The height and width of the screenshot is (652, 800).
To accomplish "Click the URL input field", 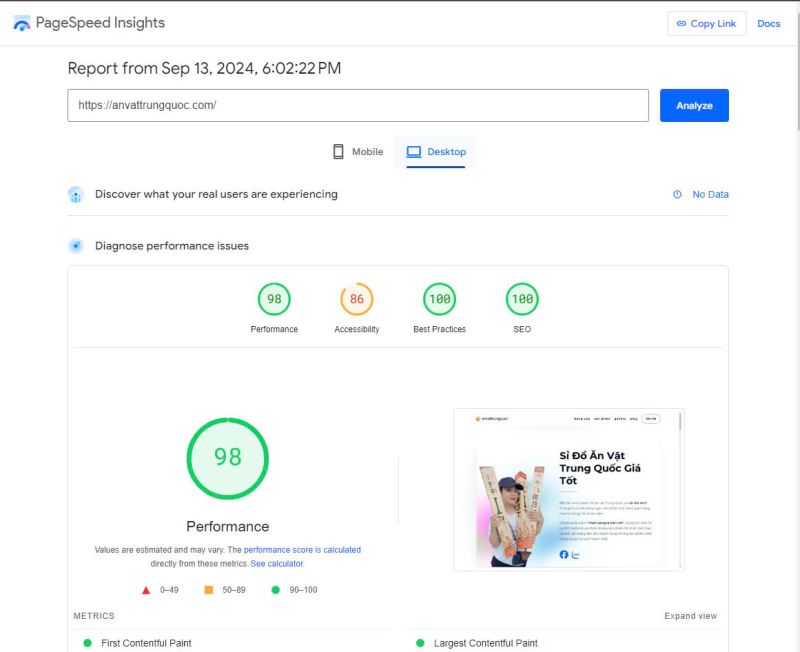I will pyautogui.click(x=358, y=105).
